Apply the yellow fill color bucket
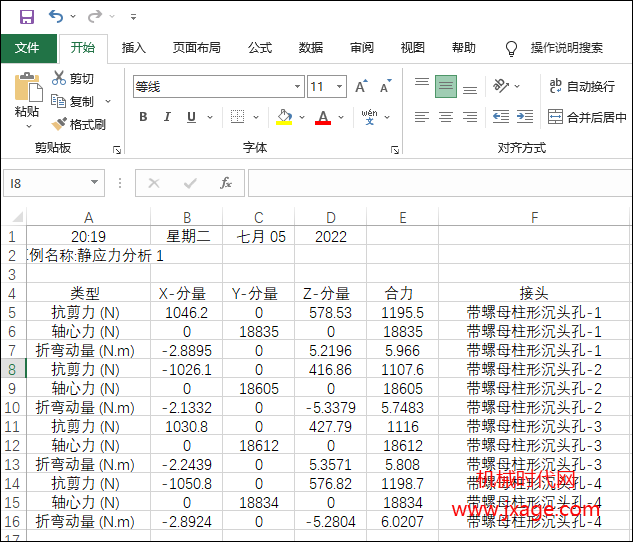 point(284,117)
